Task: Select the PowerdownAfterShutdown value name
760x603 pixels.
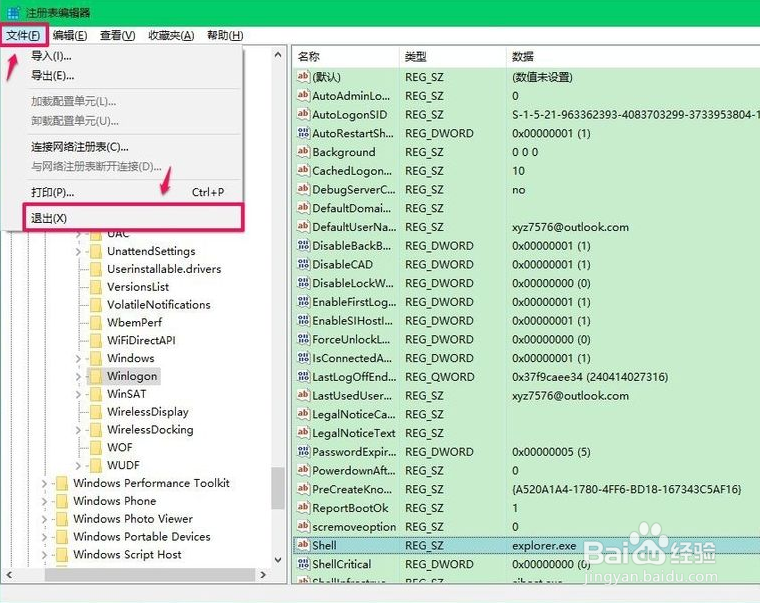Action: click(x=354, y=470)
